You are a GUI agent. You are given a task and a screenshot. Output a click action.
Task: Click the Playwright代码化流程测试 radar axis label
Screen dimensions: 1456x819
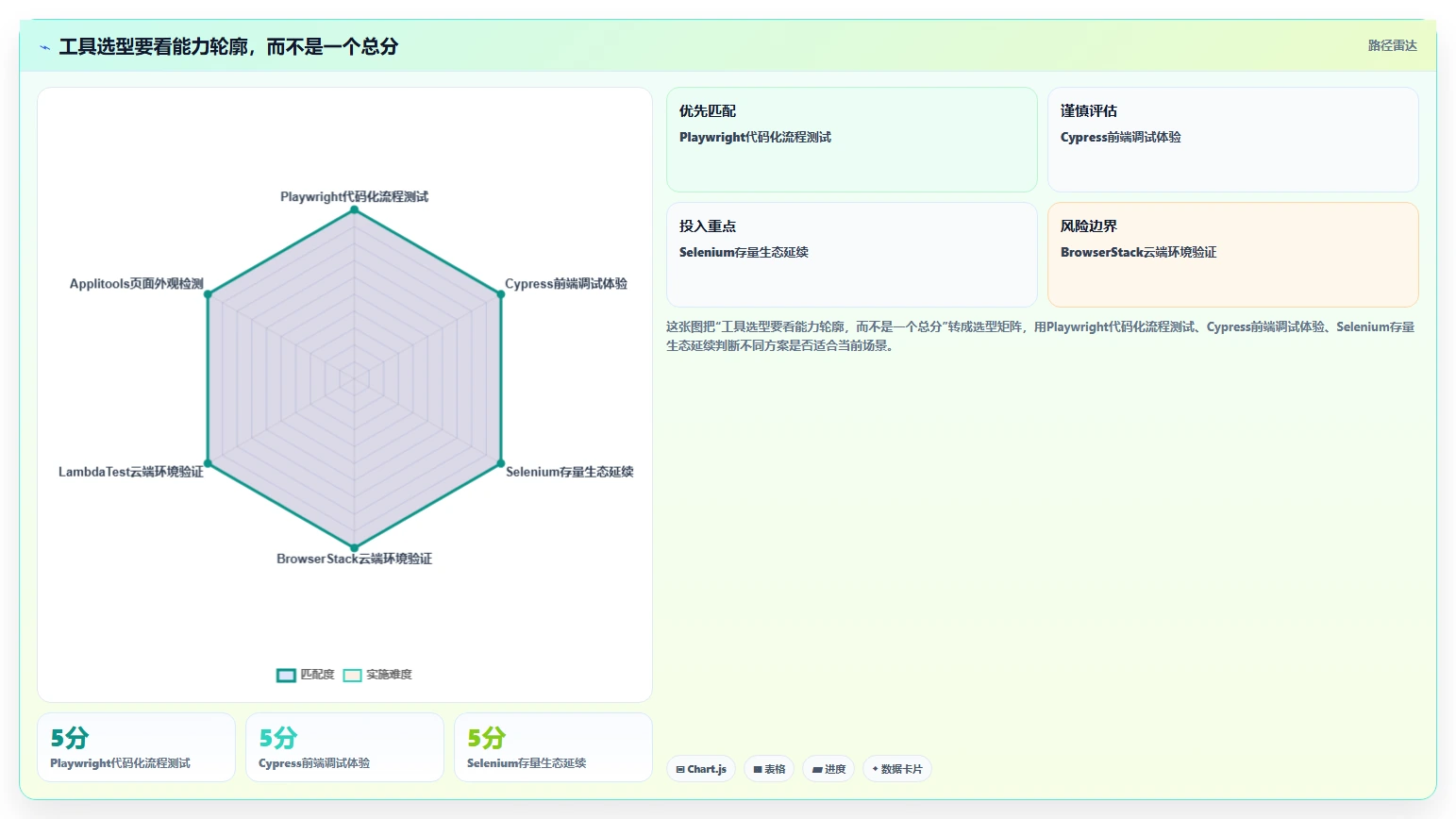[x=354, y=196]
